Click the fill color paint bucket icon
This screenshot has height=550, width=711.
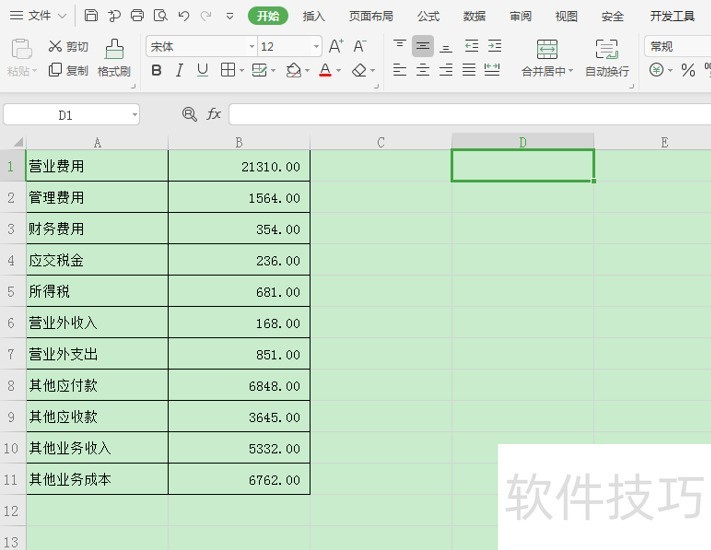click(x=293, y=70)
